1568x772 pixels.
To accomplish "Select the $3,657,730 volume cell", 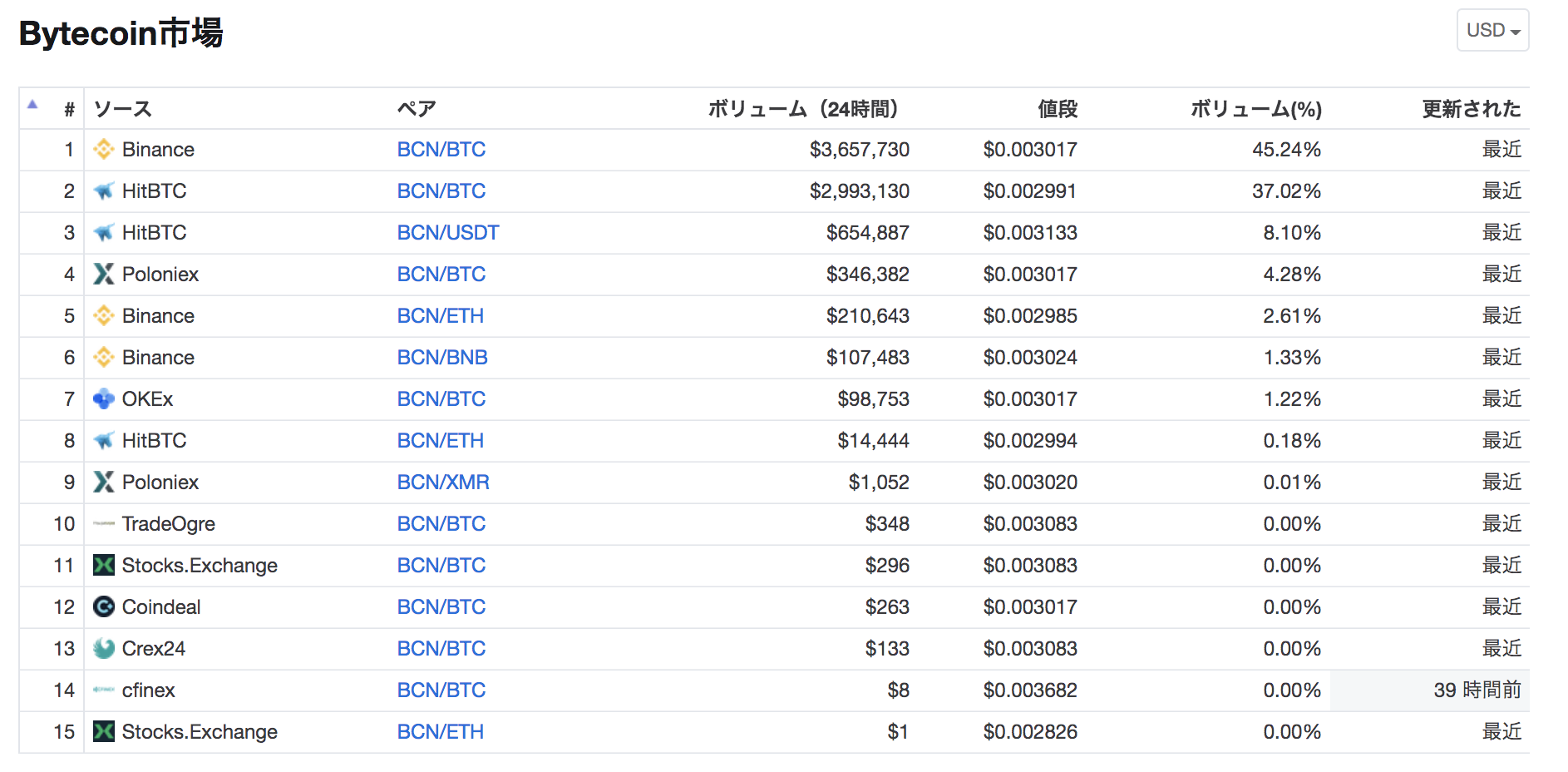I will [x=860, y=150].
